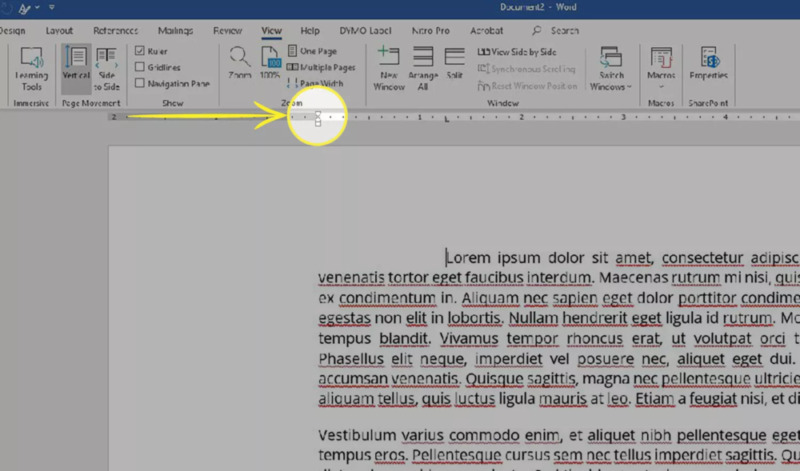Click Reset Window Position
The image size is (800, 471).
[x=527, y=86]
